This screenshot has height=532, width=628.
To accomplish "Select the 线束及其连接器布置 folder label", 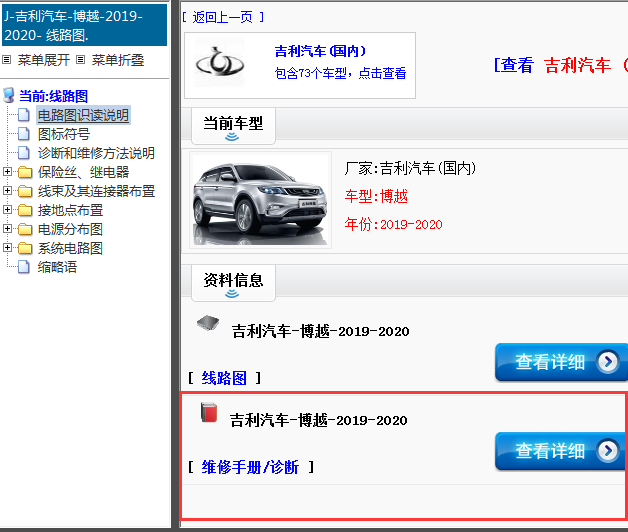I will [96, 191].
